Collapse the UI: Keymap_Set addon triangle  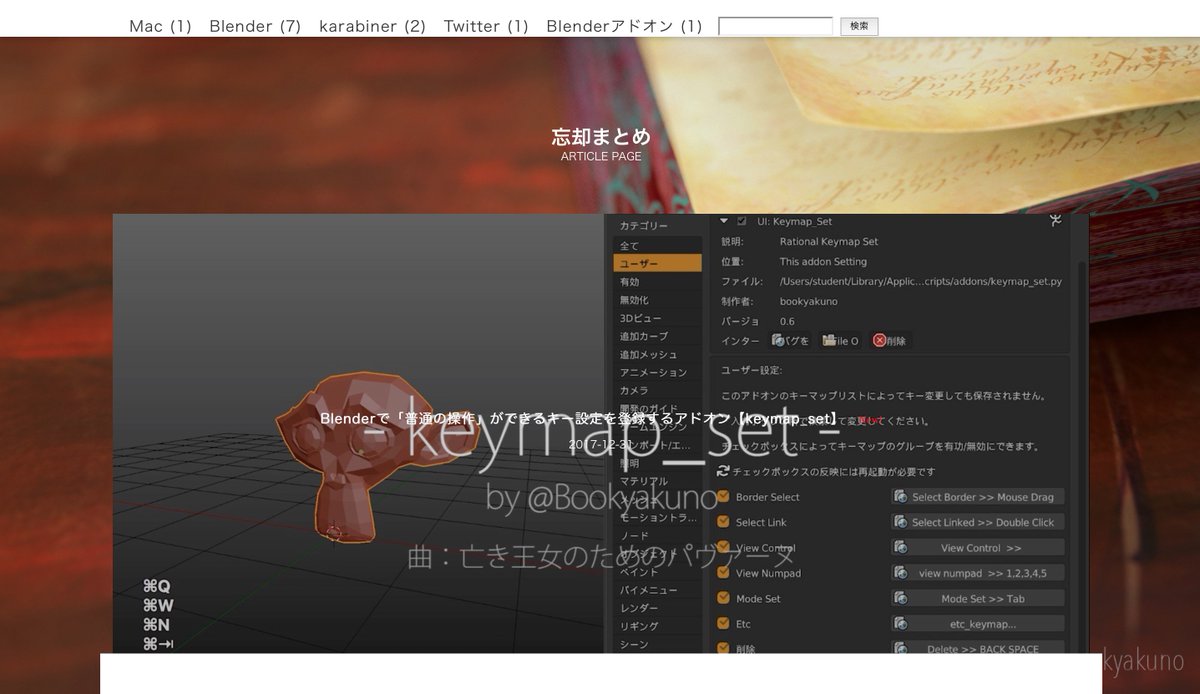tap(724, 220)
